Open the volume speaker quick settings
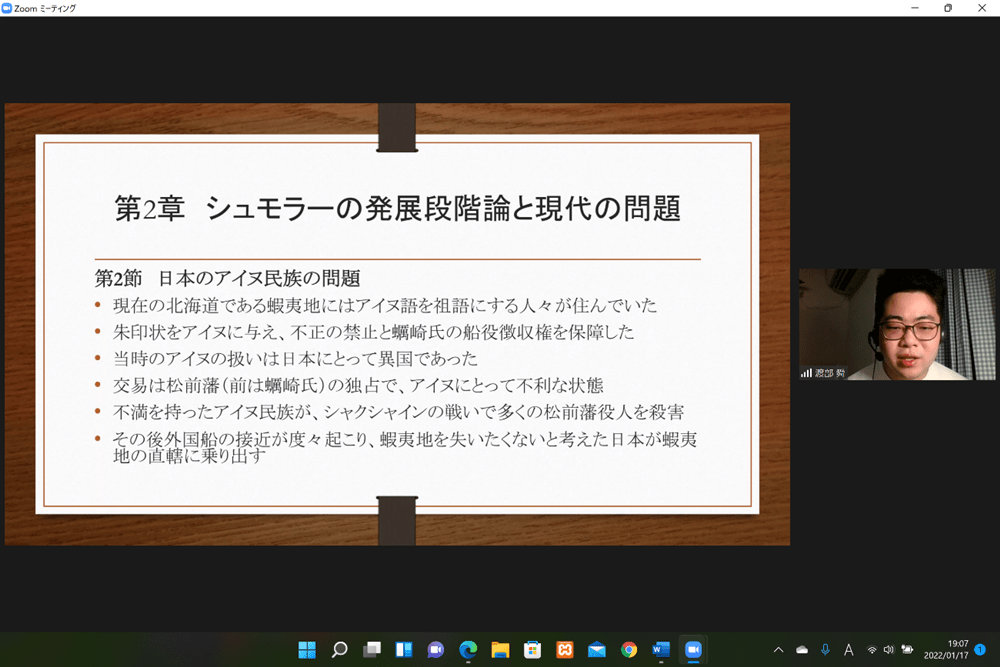The width and height of the screenshot is (1000, 667). pos(888,650)
